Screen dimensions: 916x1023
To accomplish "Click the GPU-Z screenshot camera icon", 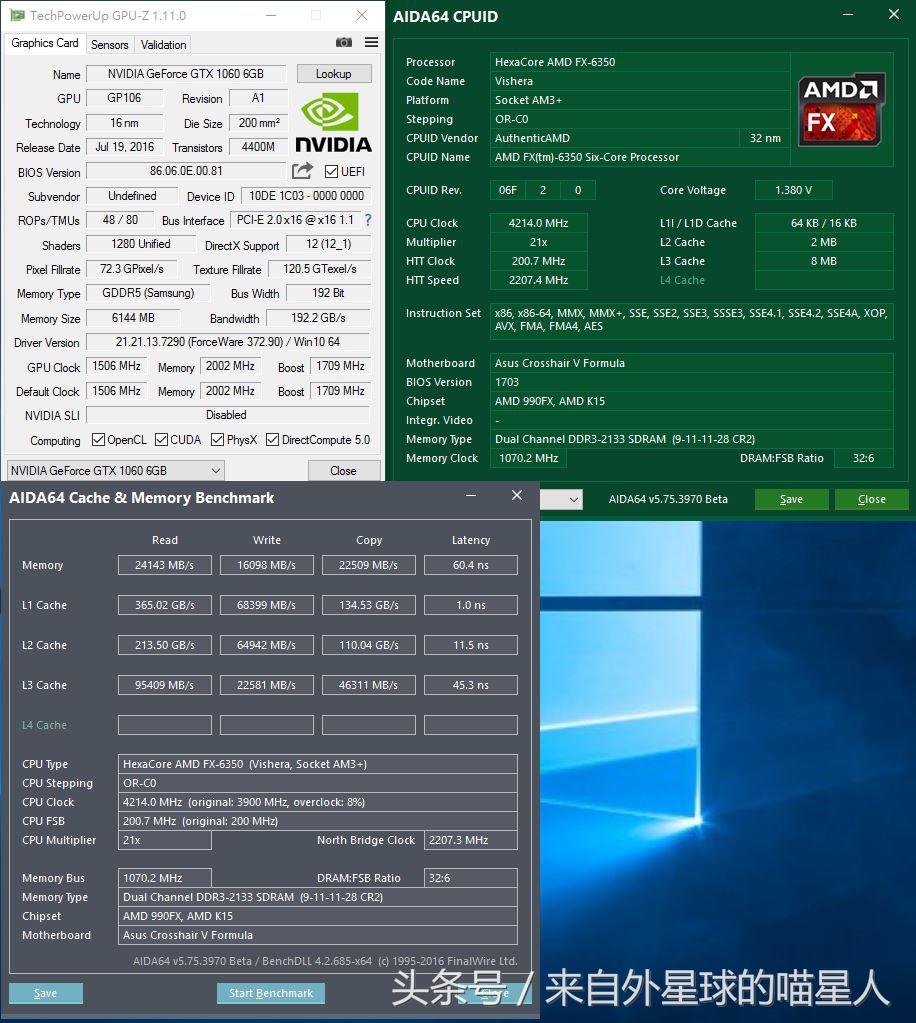I will tap(344, 42).
